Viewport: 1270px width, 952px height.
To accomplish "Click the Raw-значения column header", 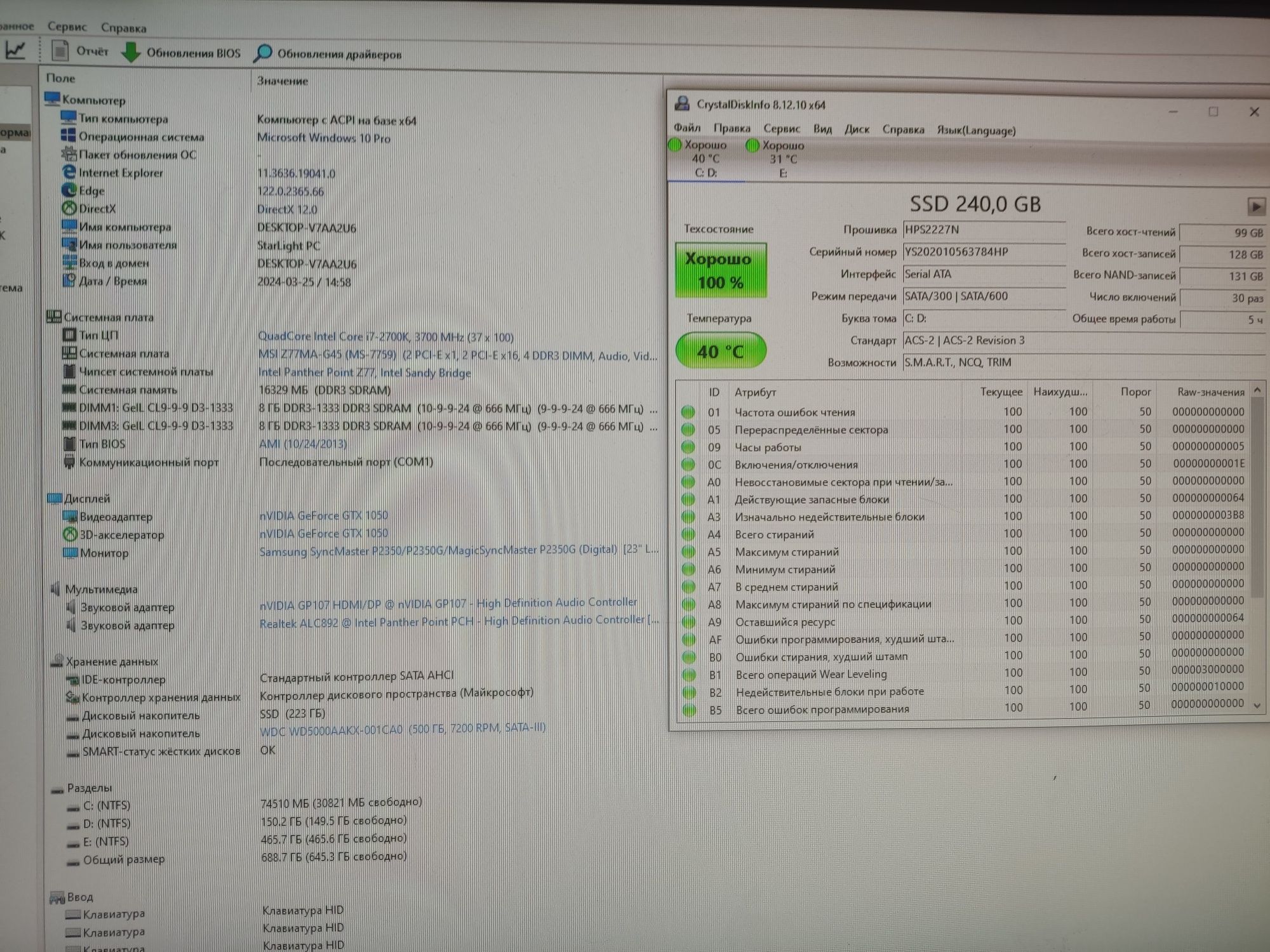I will pyautogui.click(x=1210, y=392).
